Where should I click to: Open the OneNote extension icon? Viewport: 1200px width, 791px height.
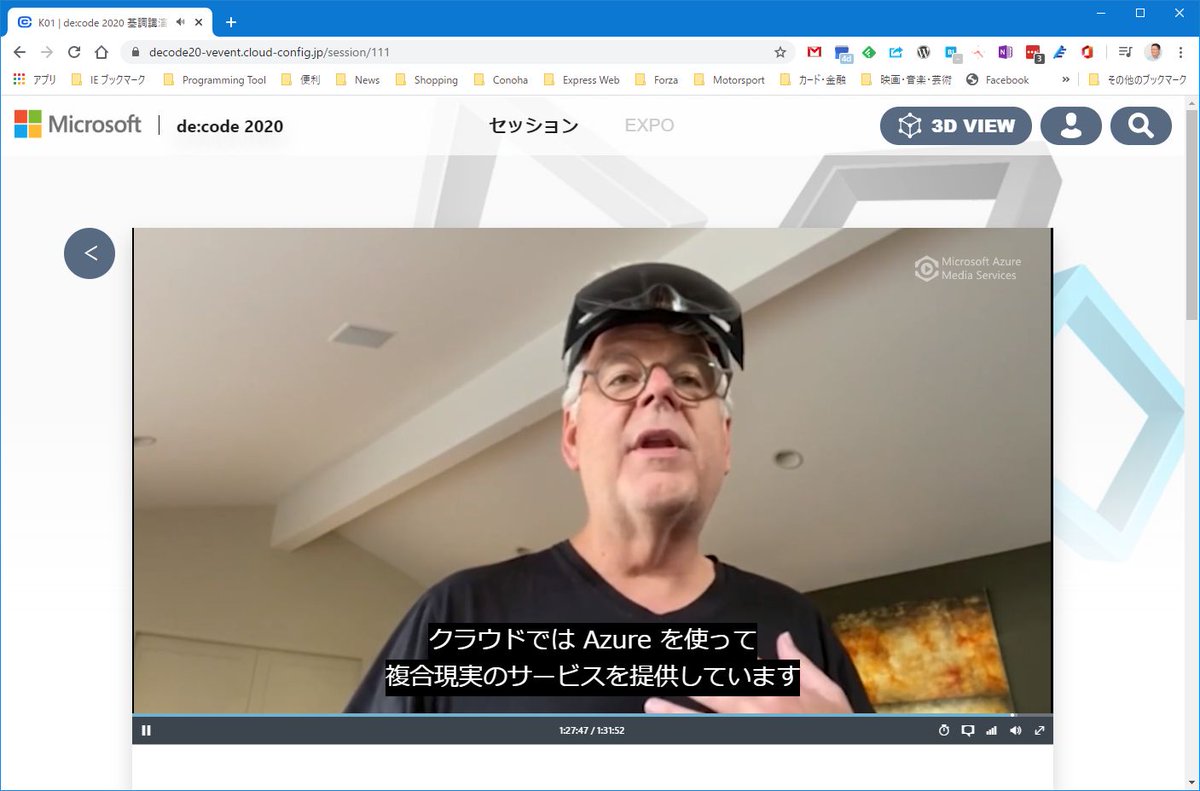coord(1006,52)
